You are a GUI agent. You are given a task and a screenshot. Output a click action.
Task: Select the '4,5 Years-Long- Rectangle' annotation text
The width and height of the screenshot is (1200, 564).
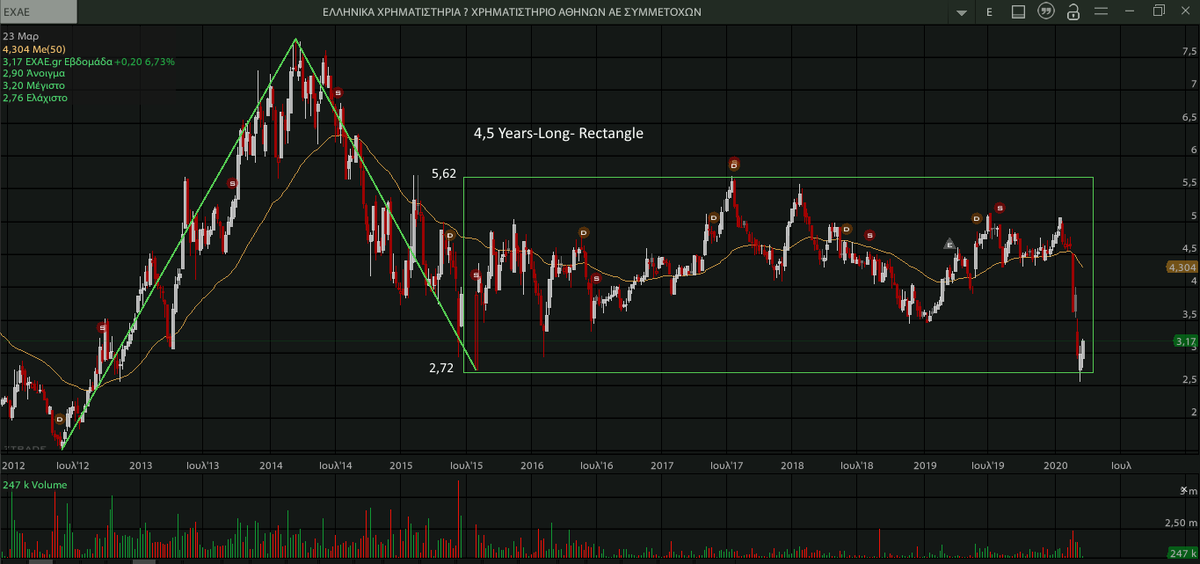tap(558, 132)
